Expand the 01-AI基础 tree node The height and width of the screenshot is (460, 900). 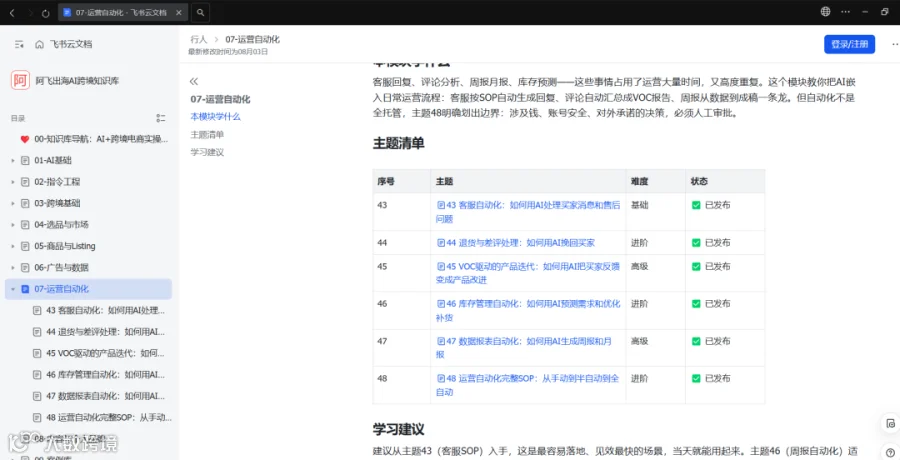[x=13, y=160]
